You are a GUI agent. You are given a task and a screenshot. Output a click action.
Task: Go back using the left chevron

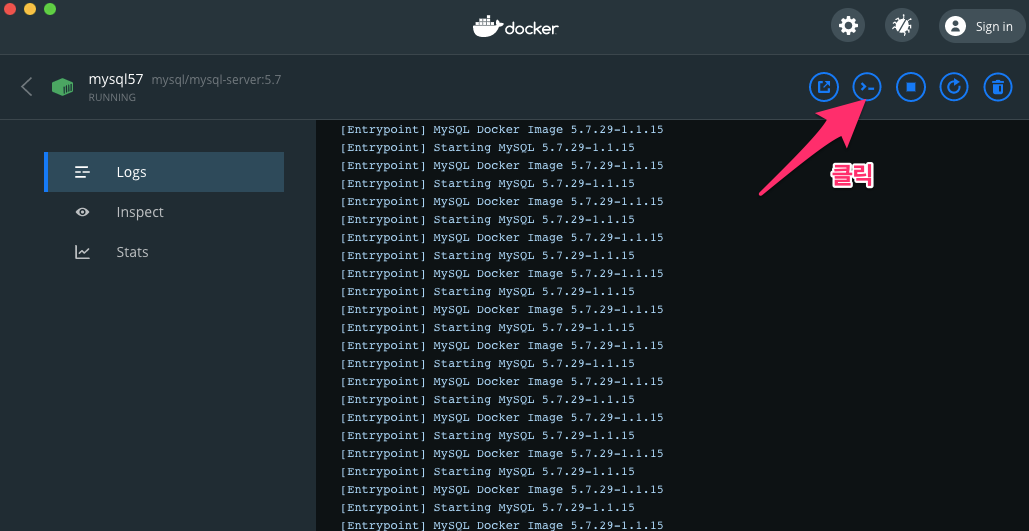tap(27, 87)
